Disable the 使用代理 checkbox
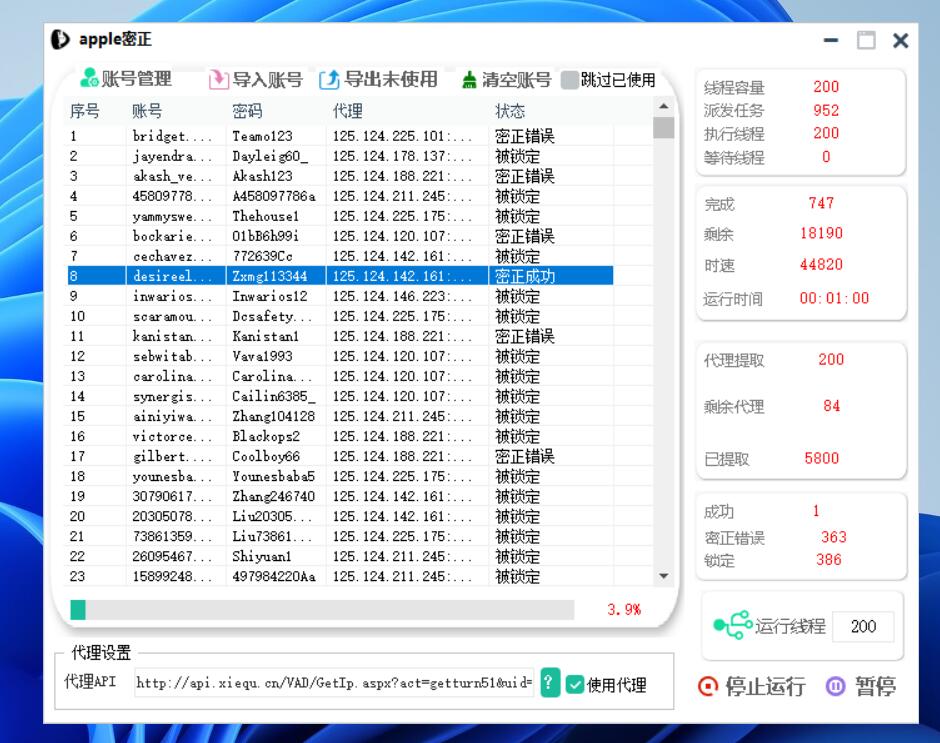Image resolution: width=940 pixels, height=743 pixels. (x=575, y=685)
